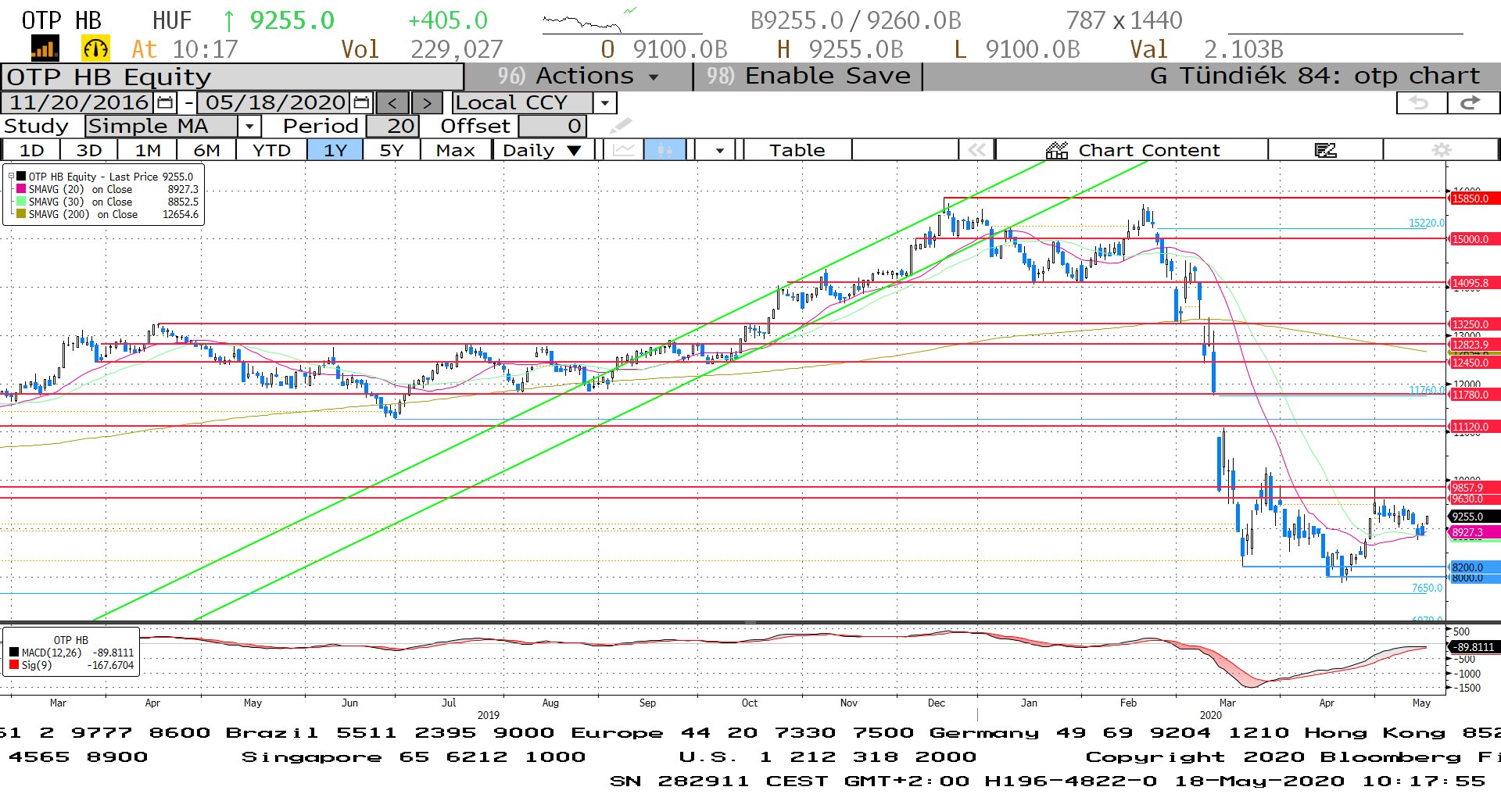Open the Actions dropdown menu
This screenshot has width=1501, height=812.
point(579,76)
